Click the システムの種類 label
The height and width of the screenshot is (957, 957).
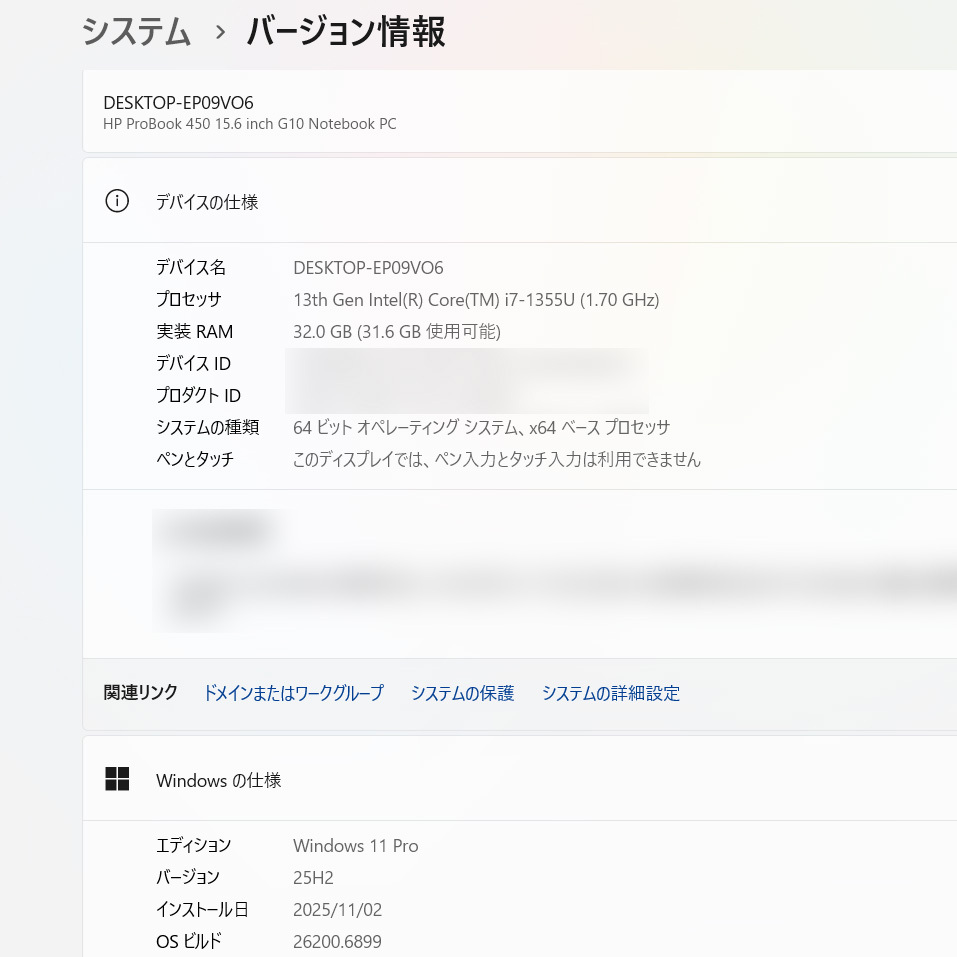[x=208, y=427]
